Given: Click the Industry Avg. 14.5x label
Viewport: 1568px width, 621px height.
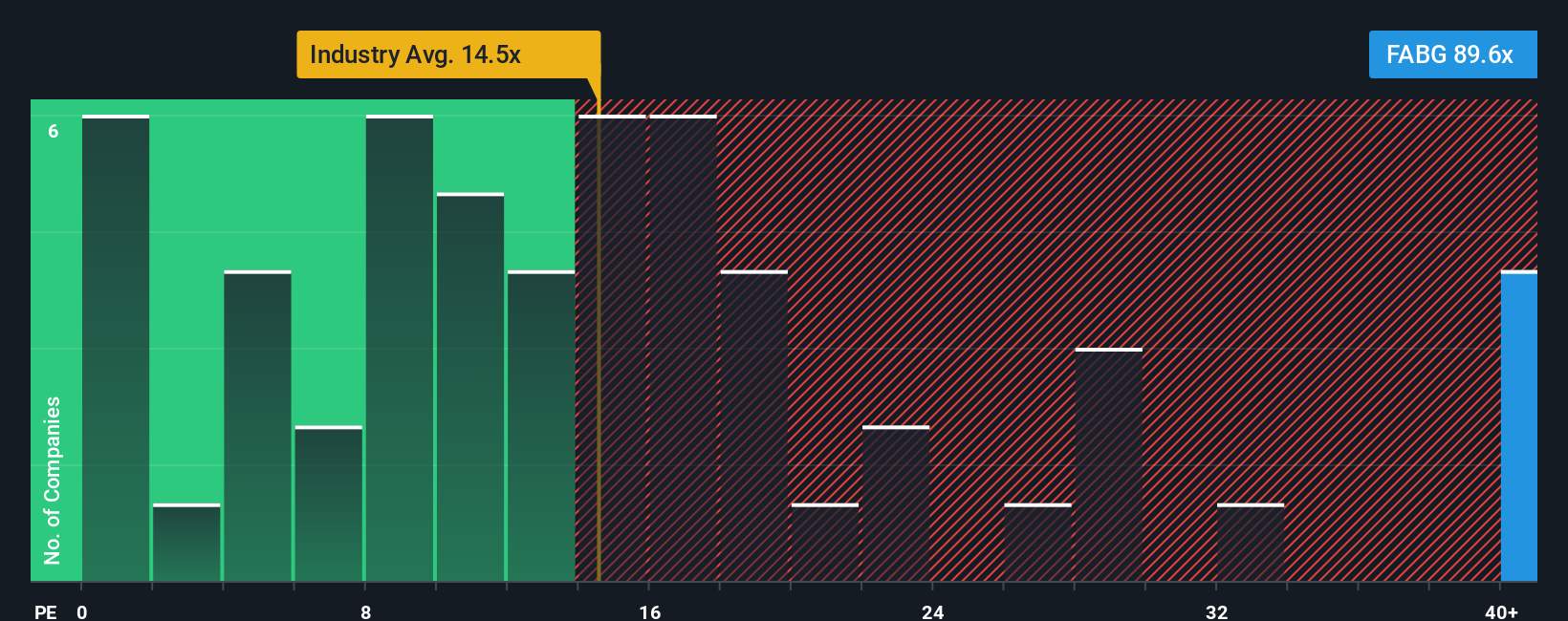Looking at the screenshot, I should (x=448, y=54).
